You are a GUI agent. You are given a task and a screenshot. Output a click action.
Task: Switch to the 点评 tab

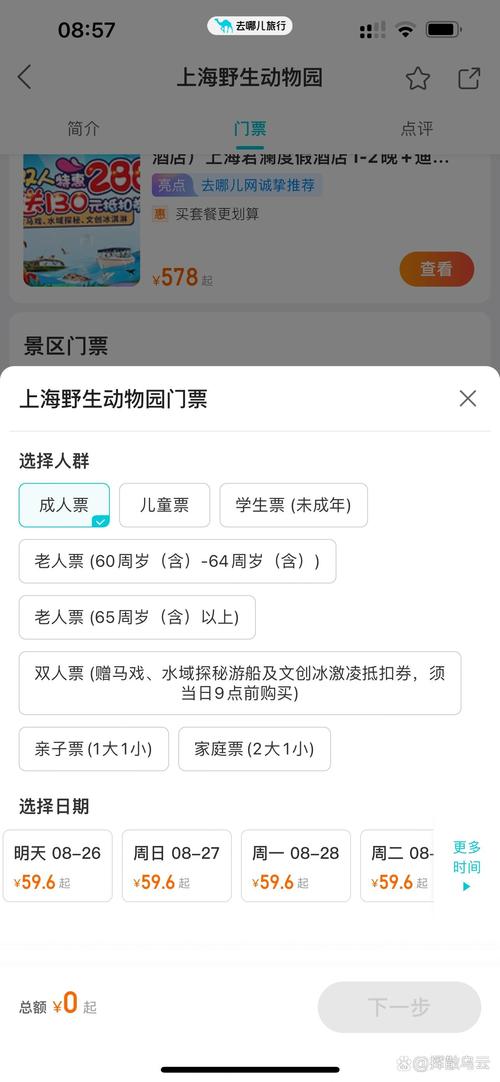click(x=417, y=128)
